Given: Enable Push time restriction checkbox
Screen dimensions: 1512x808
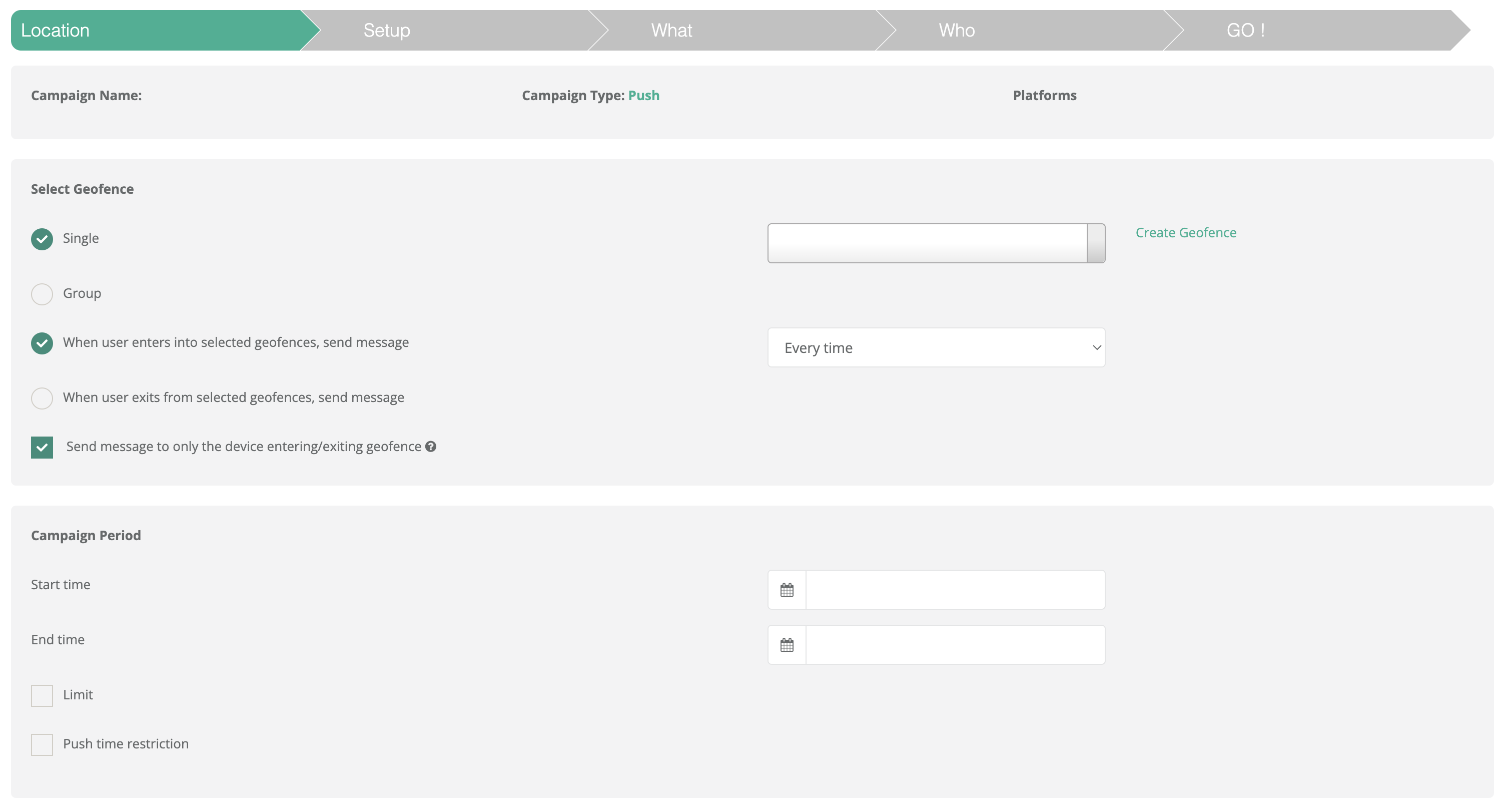Looking at the screenshot, I should 42,744.
